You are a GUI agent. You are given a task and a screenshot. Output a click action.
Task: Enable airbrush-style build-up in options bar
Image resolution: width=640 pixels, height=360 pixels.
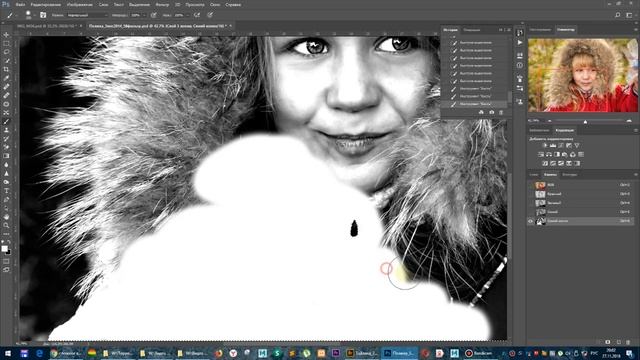click(x=197, y=15)
